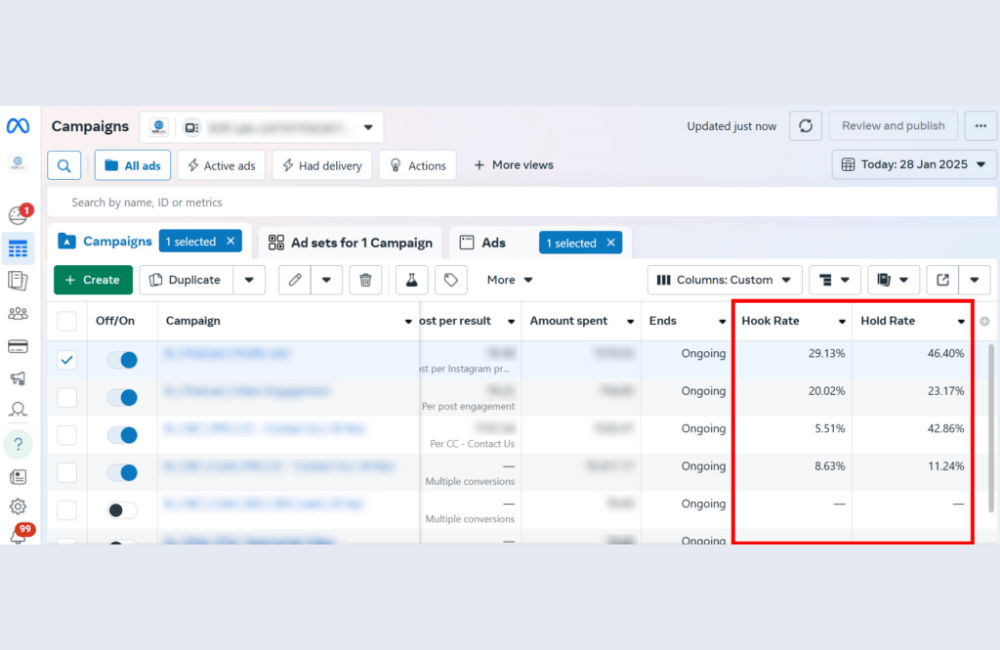The image size is (1000, 650).
Task: Open the tag labeling icon in toolbar
Action: (x=451, y=280)
